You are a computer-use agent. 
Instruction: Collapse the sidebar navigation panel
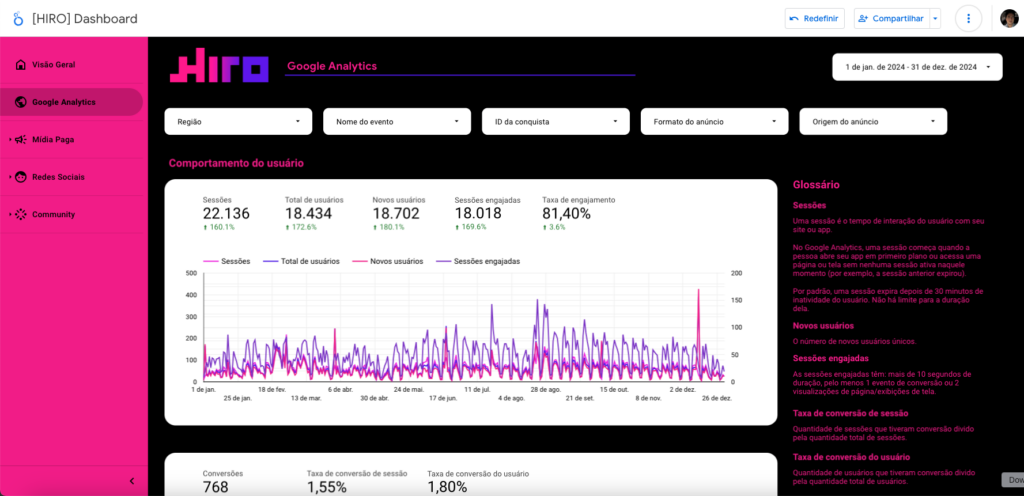point(132,482)
